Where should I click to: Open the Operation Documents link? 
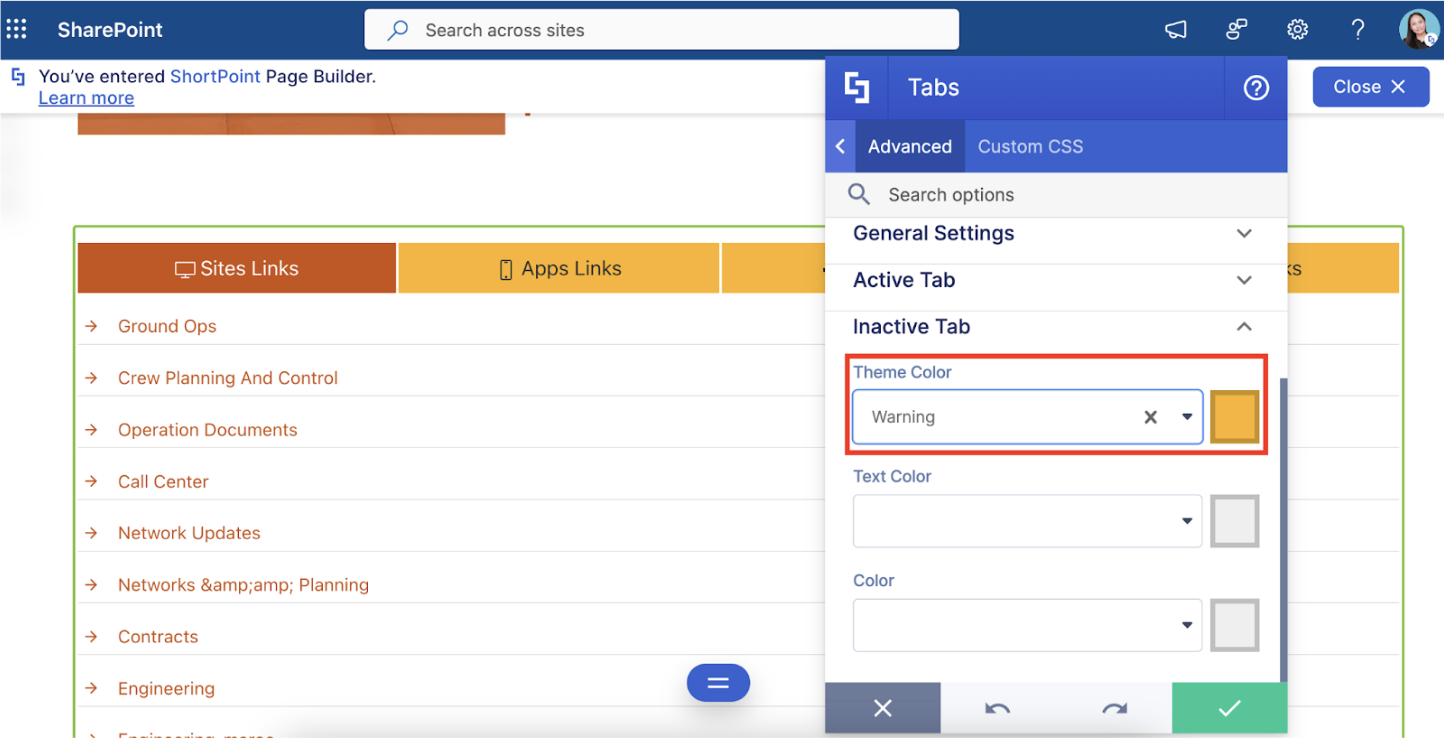tap(208, 429)
